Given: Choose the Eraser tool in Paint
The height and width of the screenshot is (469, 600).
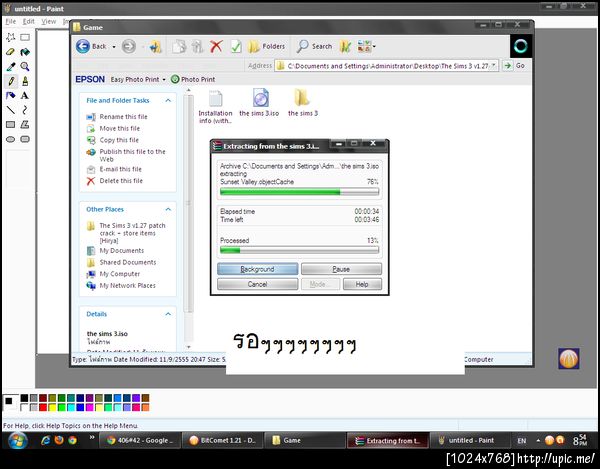Looking at the screenshot, I should (11, 52).
